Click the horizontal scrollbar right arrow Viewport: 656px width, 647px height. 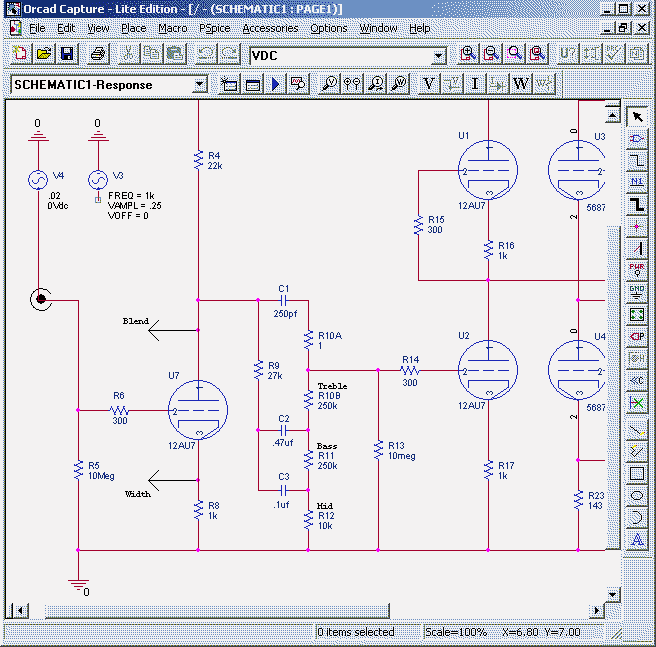coord(598,610)
